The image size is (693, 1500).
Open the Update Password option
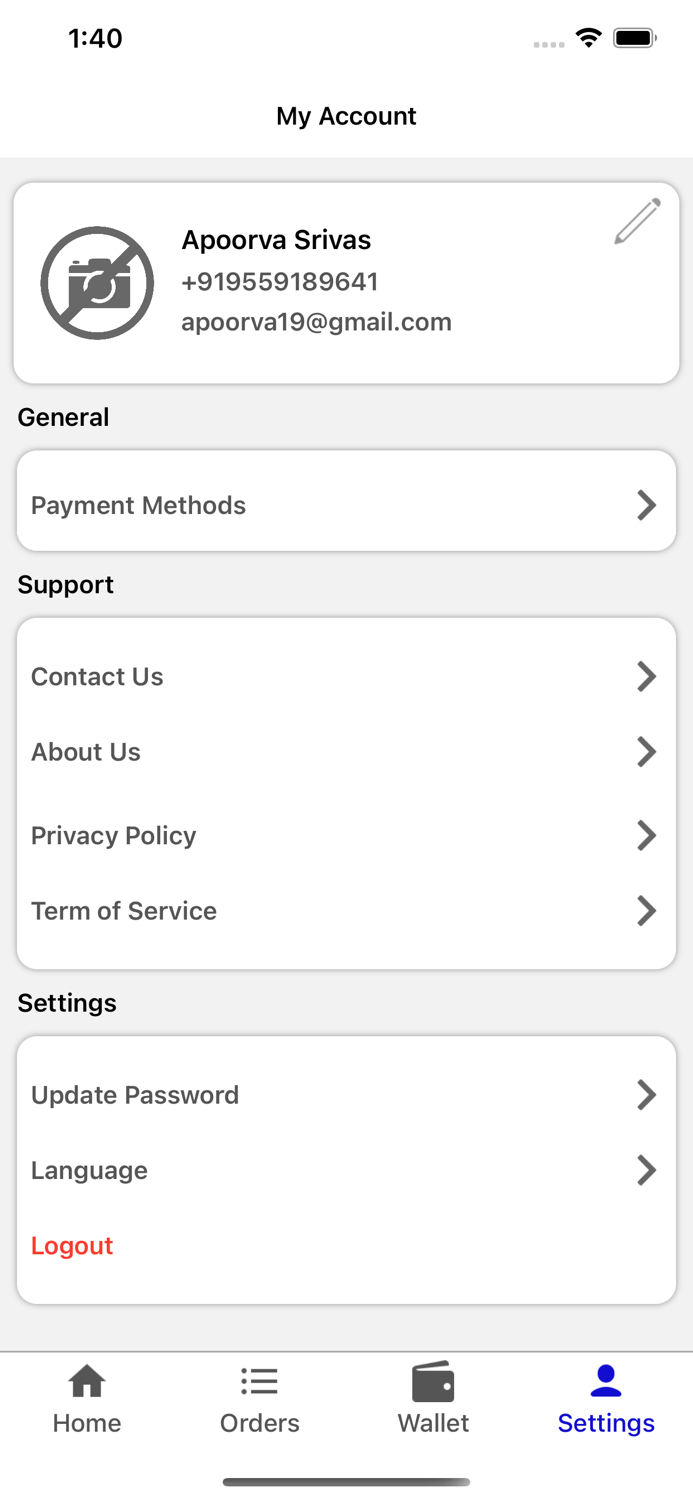[135, 1095]
